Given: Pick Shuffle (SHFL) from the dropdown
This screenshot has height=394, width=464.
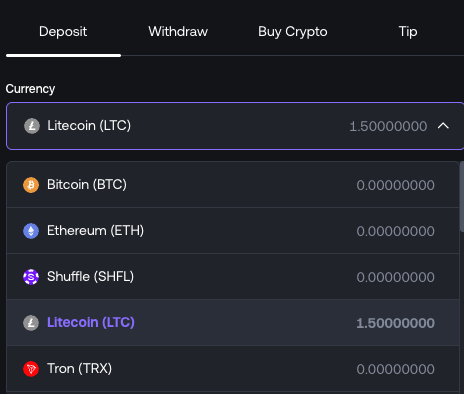Looking at the screenshot, I should point(233,277).
